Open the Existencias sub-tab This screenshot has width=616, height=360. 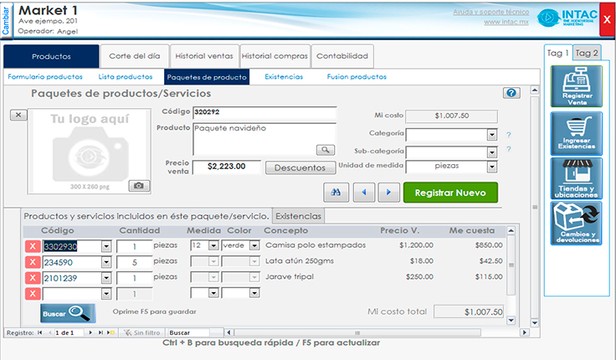click(284, 77)
